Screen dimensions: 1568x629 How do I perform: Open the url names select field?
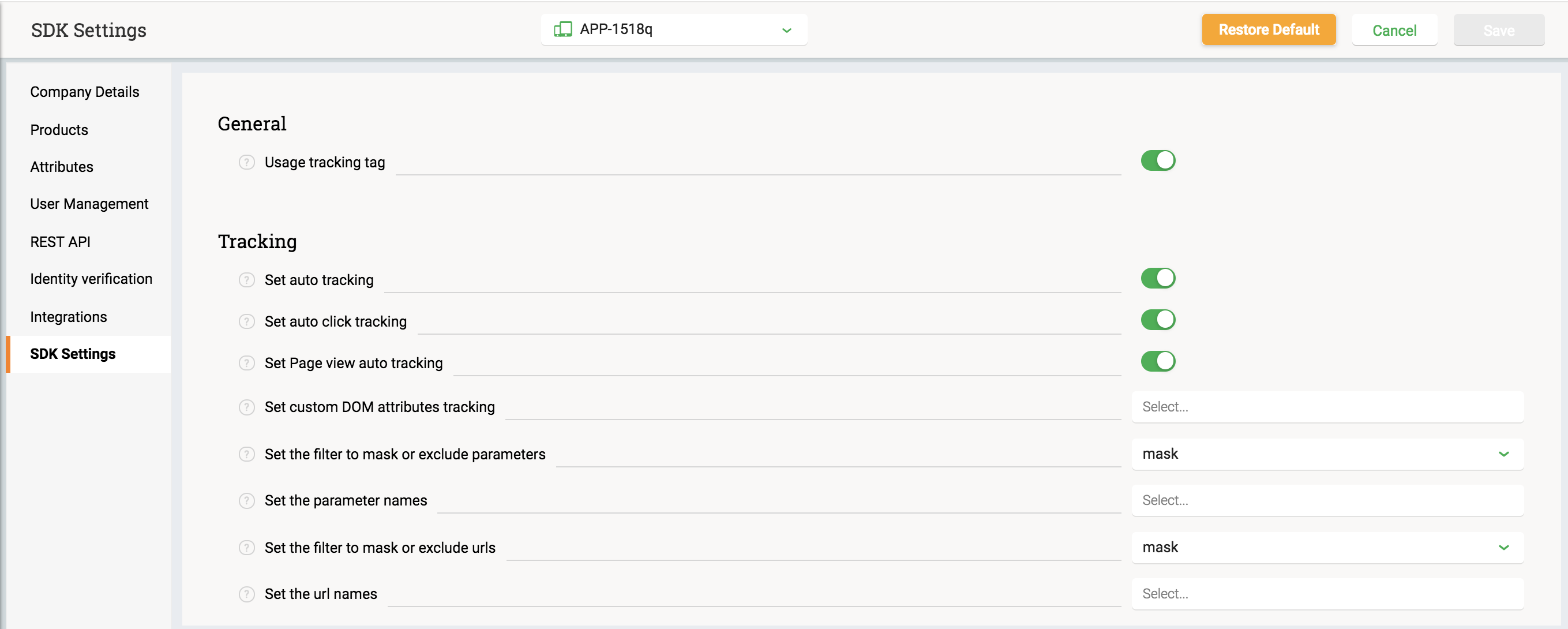point(1327,594)
